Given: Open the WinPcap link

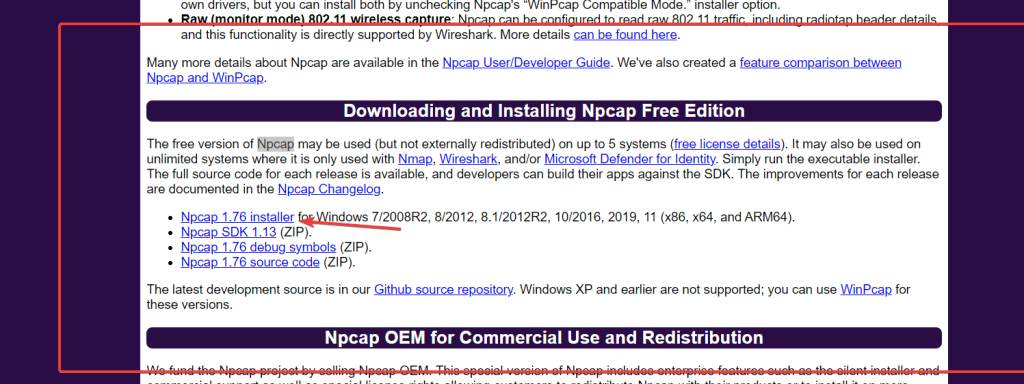Looking at the screenshot, I should point(866,289).
